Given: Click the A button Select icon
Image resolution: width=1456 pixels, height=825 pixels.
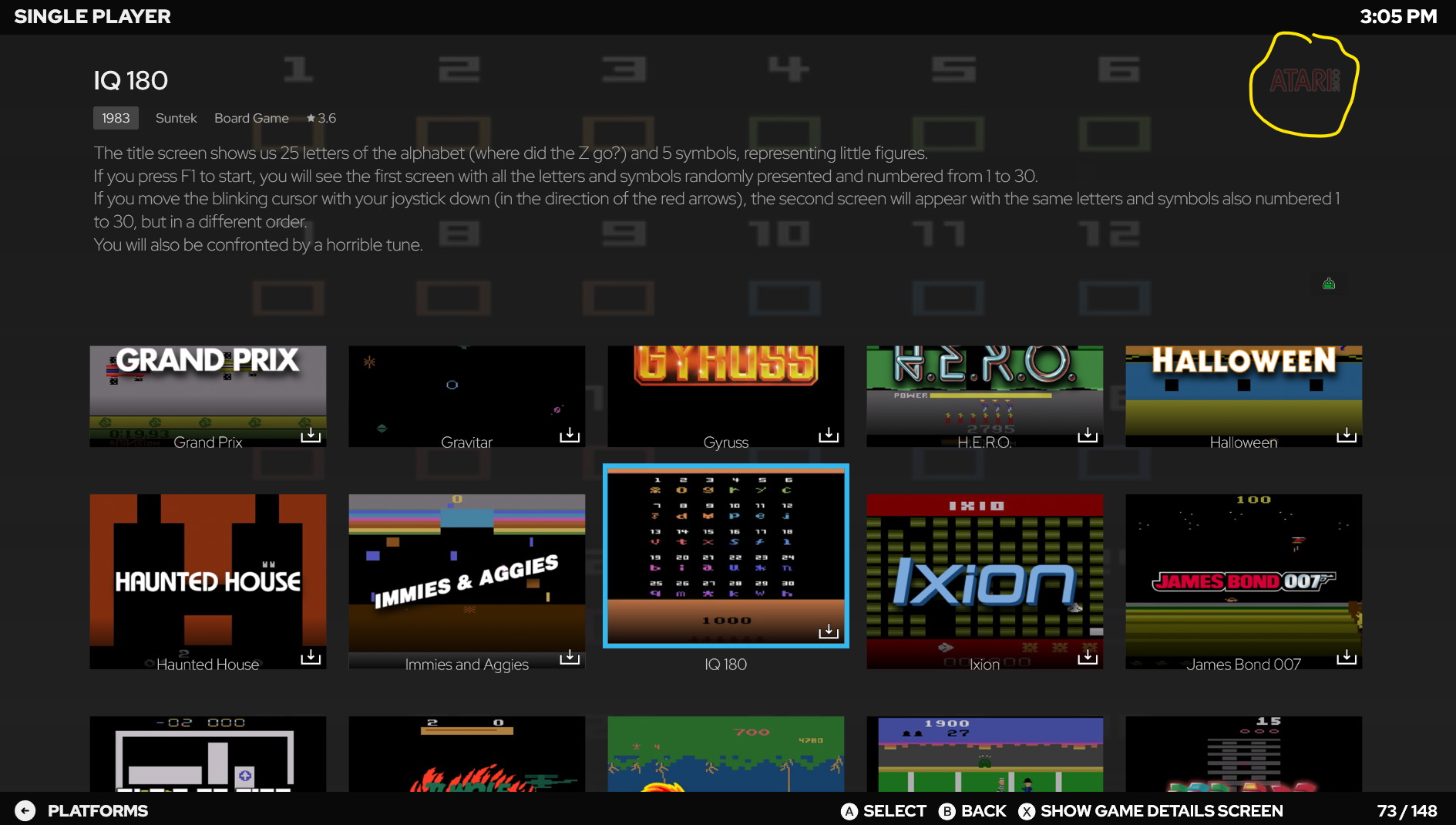Looking at the screenshot, I should 849,811.
